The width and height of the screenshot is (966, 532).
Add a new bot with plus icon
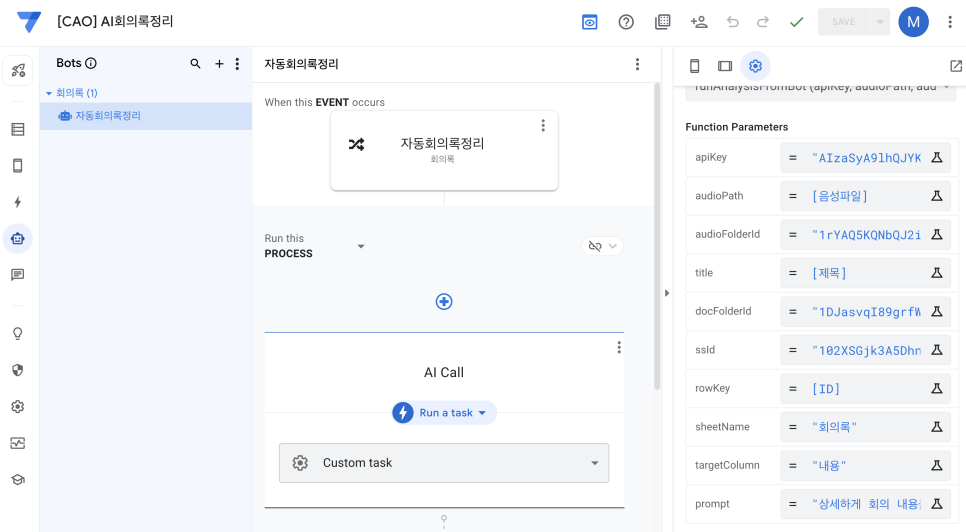pos(219,63)
